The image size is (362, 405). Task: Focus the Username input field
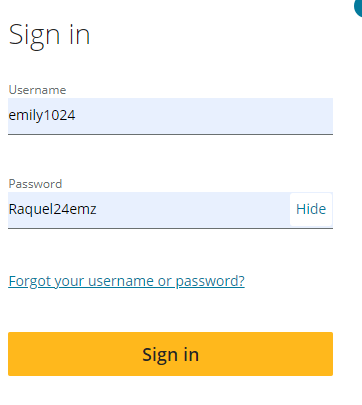click(x=170, y=116)
